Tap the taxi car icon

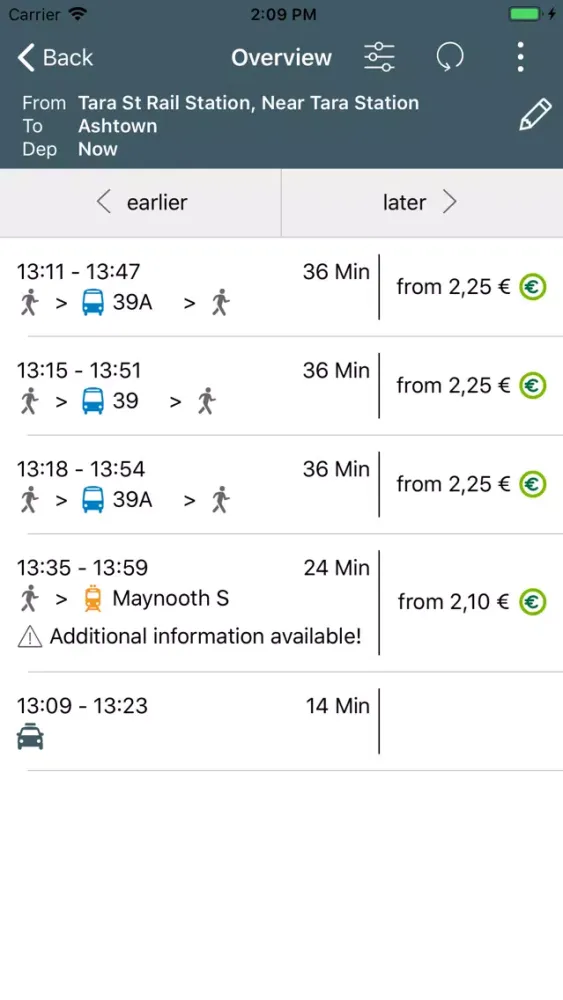pos(30,737)
